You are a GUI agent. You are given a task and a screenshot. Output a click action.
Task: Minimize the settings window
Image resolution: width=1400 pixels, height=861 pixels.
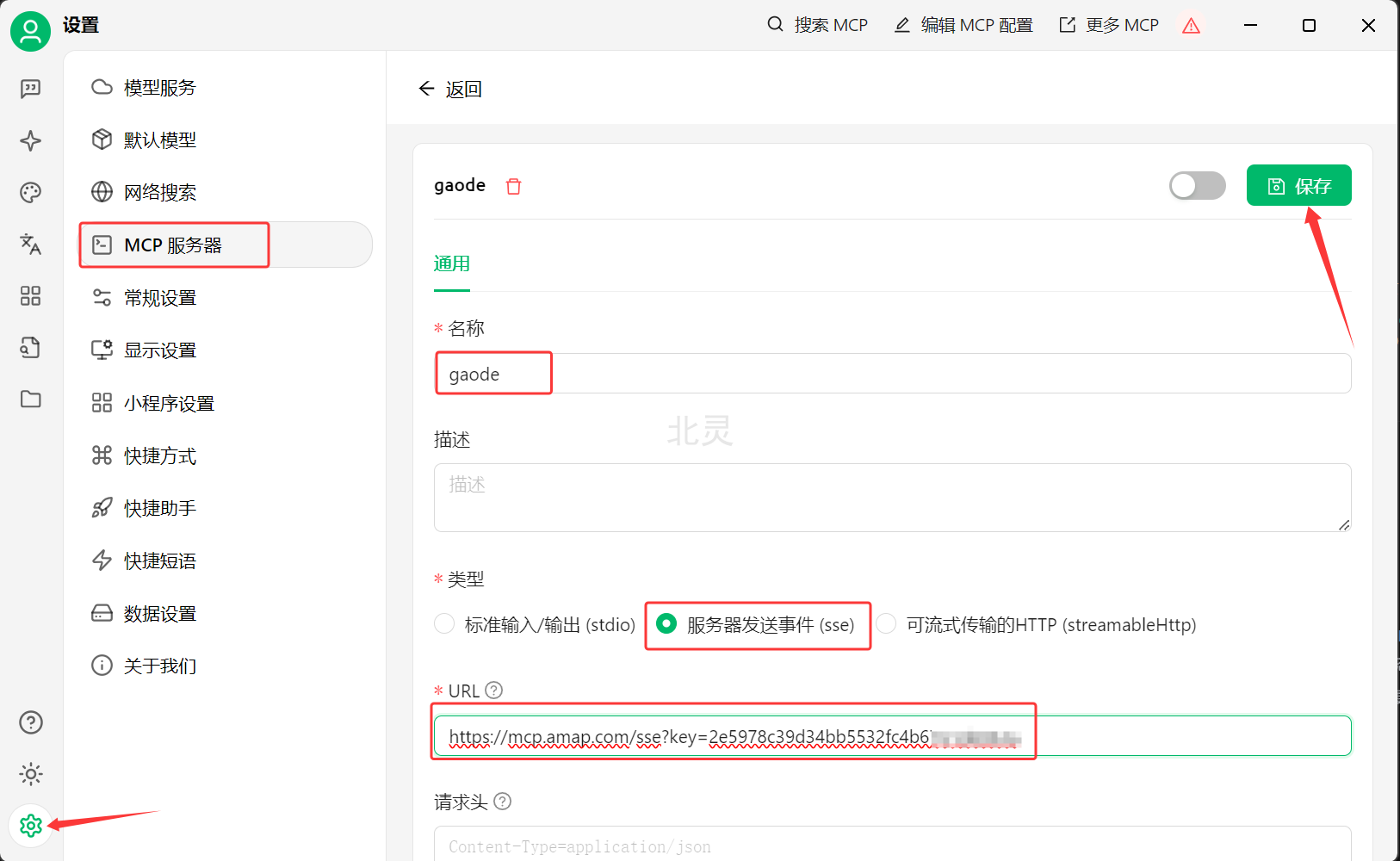(x=1250, y=25)
